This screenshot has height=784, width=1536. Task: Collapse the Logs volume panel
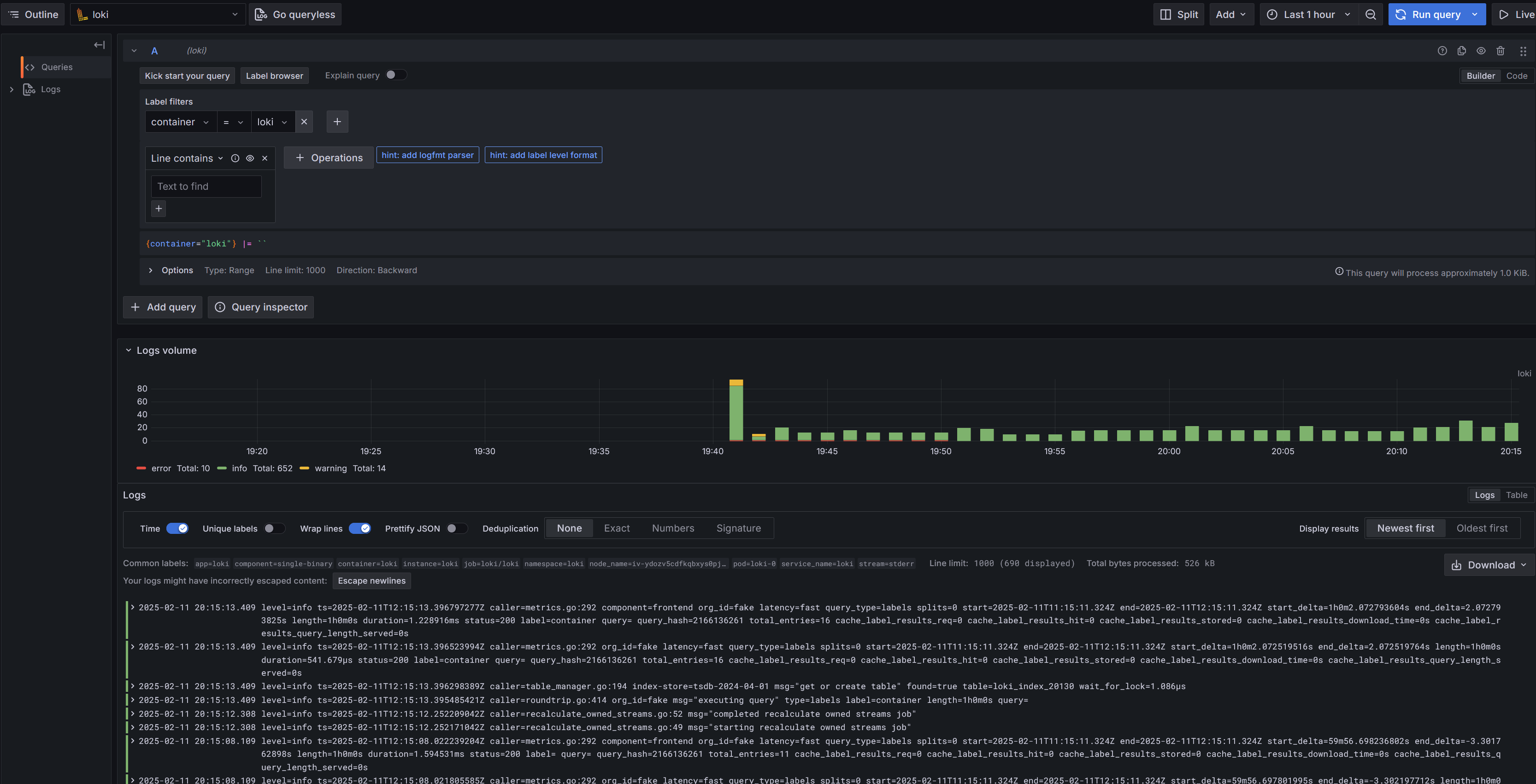(128, 350)
